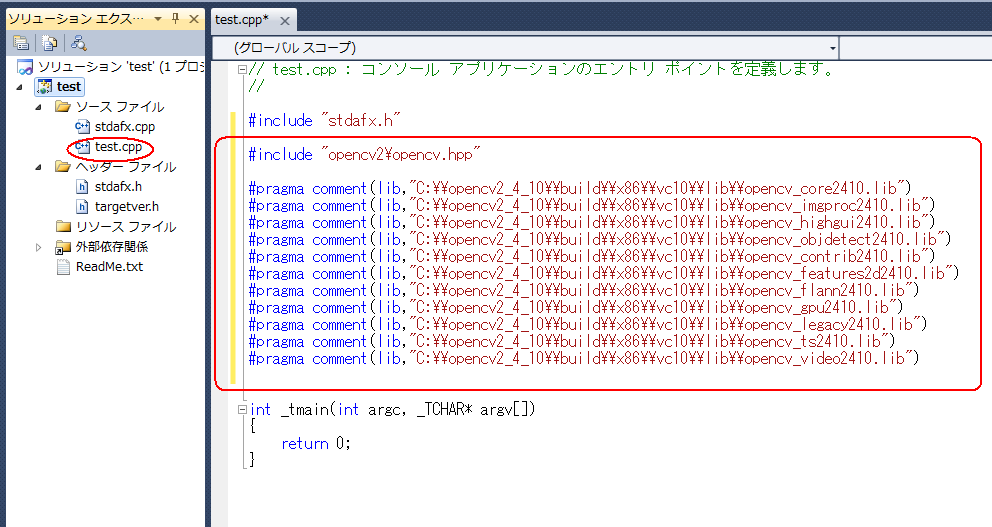The height and width of the screenshot is (527, 992).
Task: Collapse the test project tree node
Action: coord(19,87)
